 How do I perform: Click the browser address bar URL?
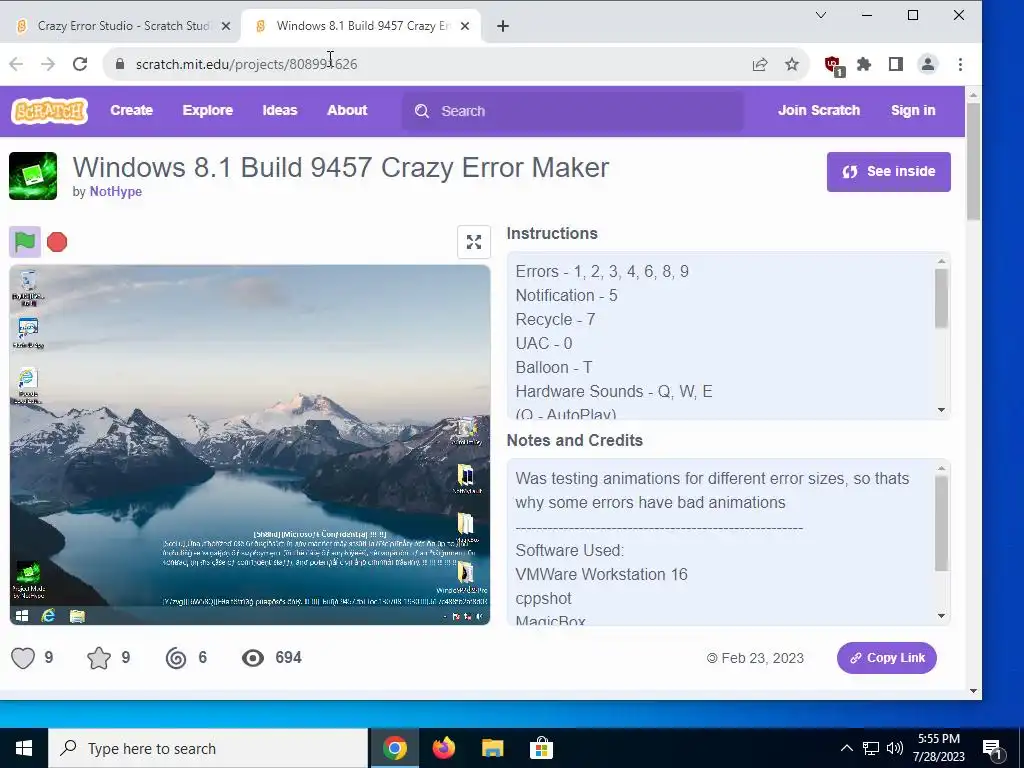pos(246,64)
